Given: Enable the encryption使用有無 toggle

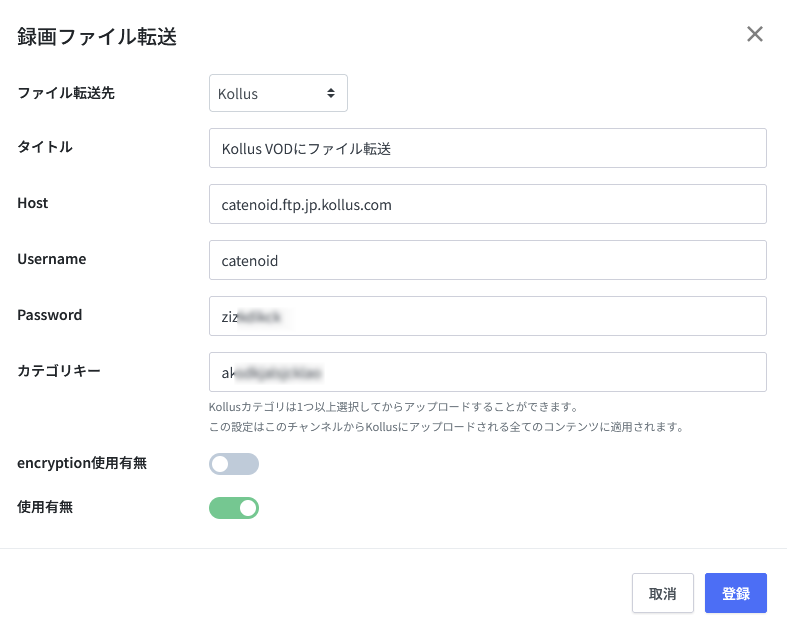Looking at the screenshot, I should [x=234, y=464].
